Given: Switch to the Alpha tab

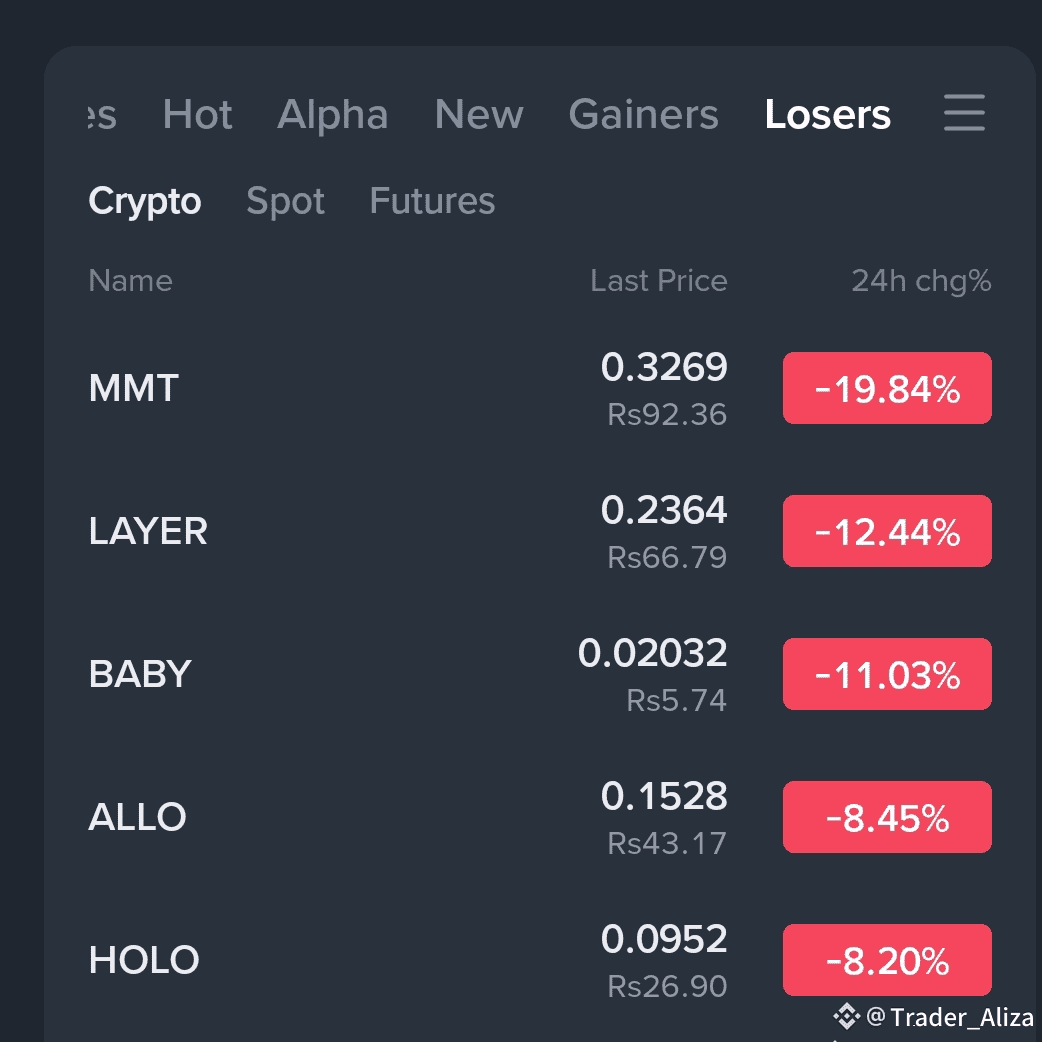Looking at the screenshot, I should click(332, 114).
